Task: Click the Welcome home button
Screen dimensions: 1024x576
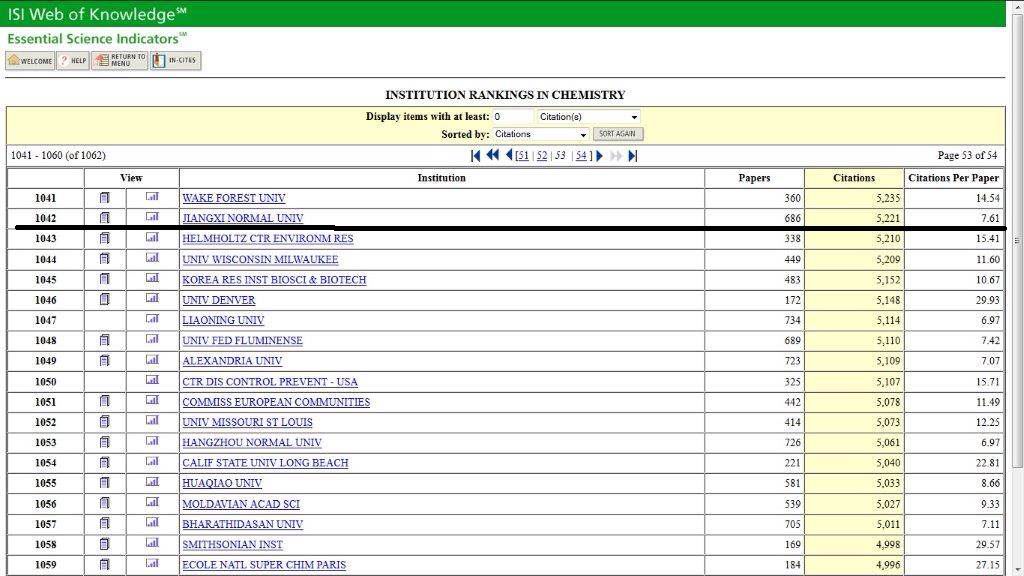Action: 30,61
